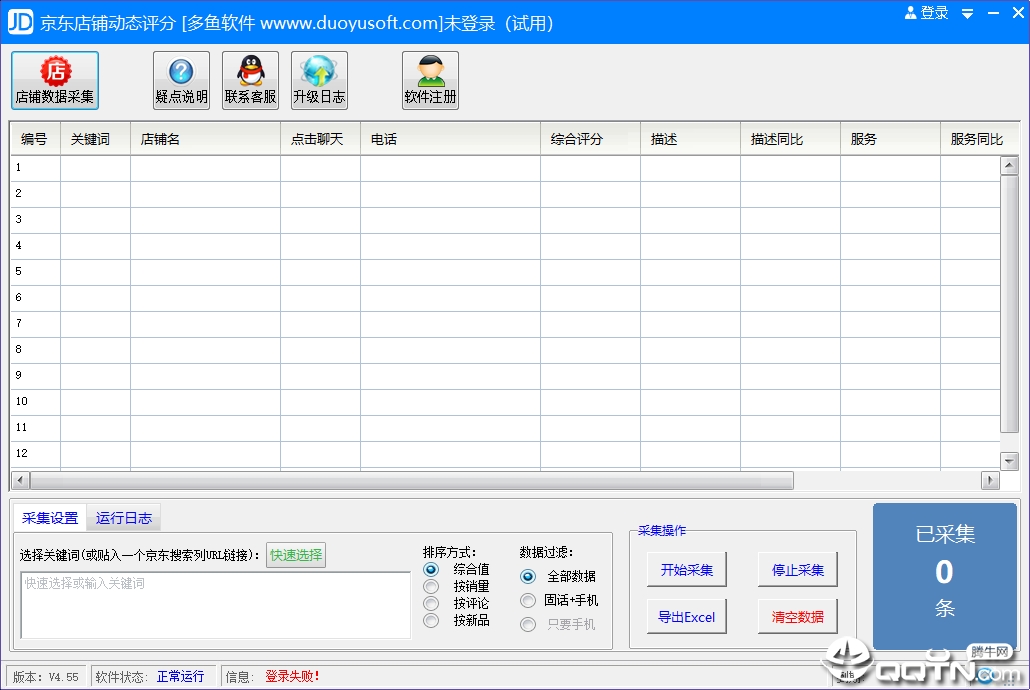Click the 导出Excel button
Screen dimensions: 1030x690
click(x=686, y=617)
